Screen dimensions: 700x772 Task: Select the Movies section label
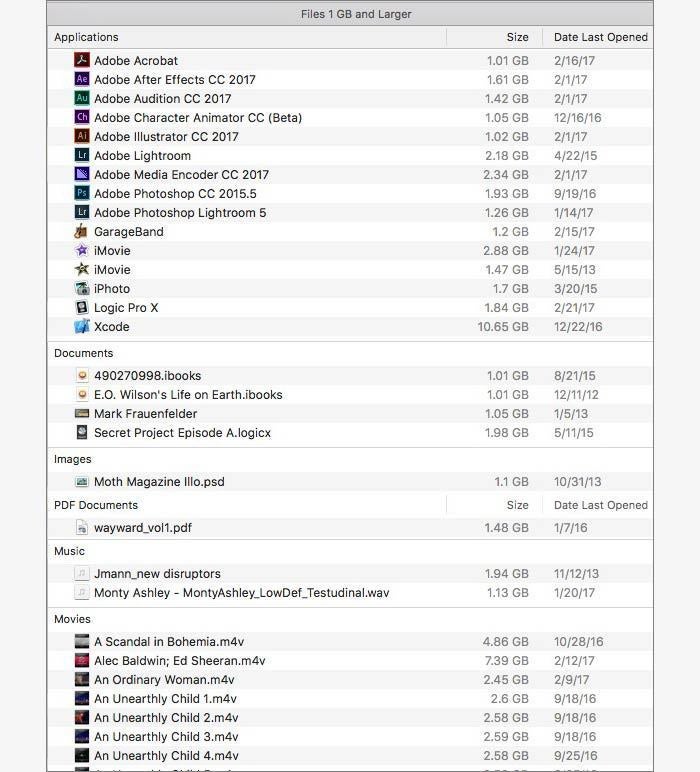[72, 619]
